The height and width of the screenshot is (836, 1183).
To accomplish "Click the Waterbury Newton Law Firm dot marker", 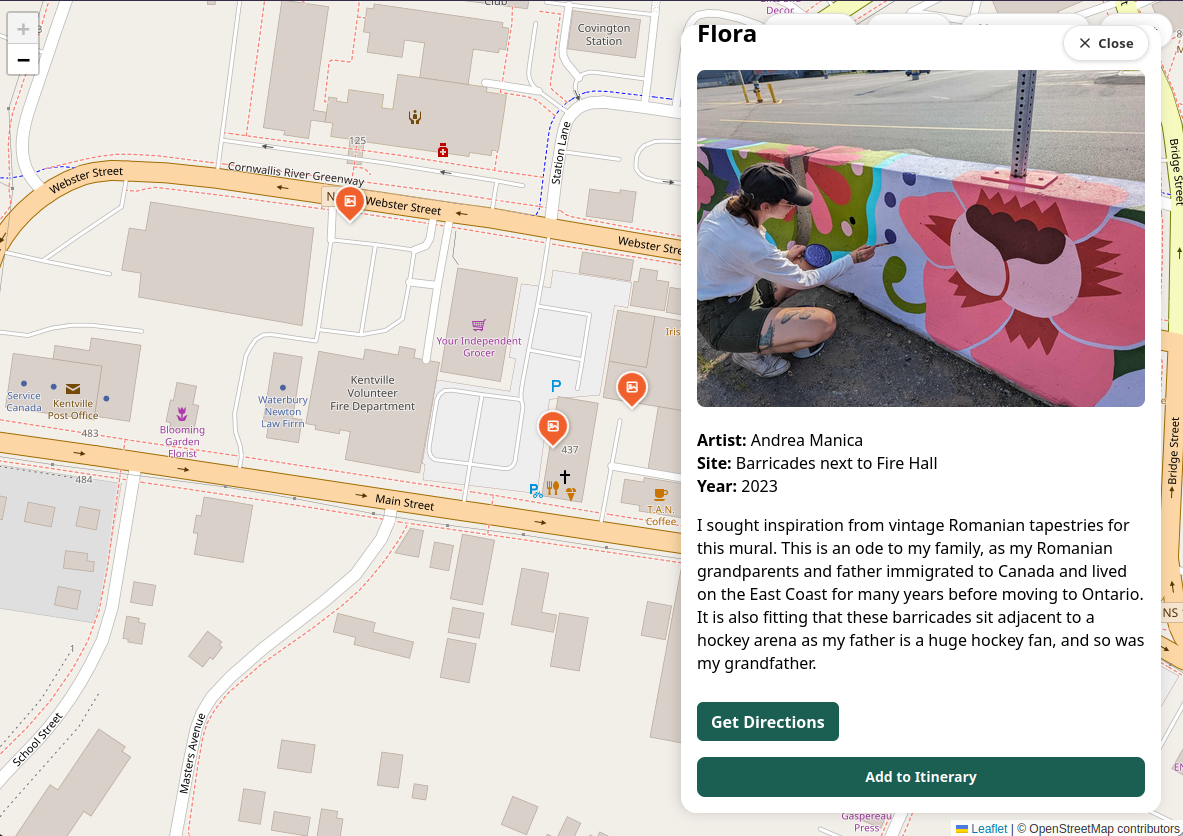I will tap(283, 388).
